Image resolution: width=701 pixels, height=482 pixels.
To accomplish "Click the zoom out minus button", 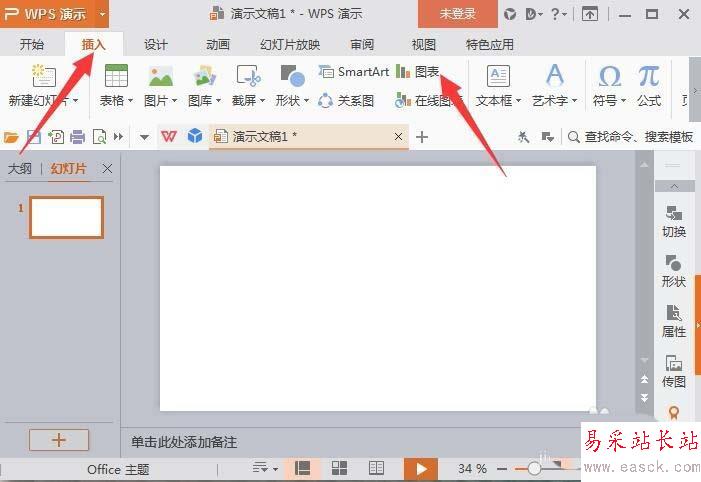I will pyautogui.click(x=502, y=469).
